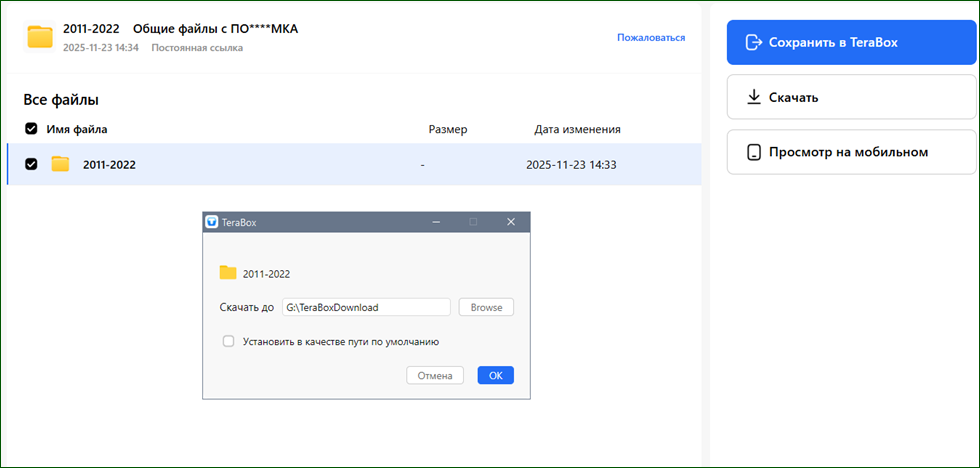Screen dimensions: 980x468
Task: Click the Скачать до label in dialog
Action: pos(247,307)
